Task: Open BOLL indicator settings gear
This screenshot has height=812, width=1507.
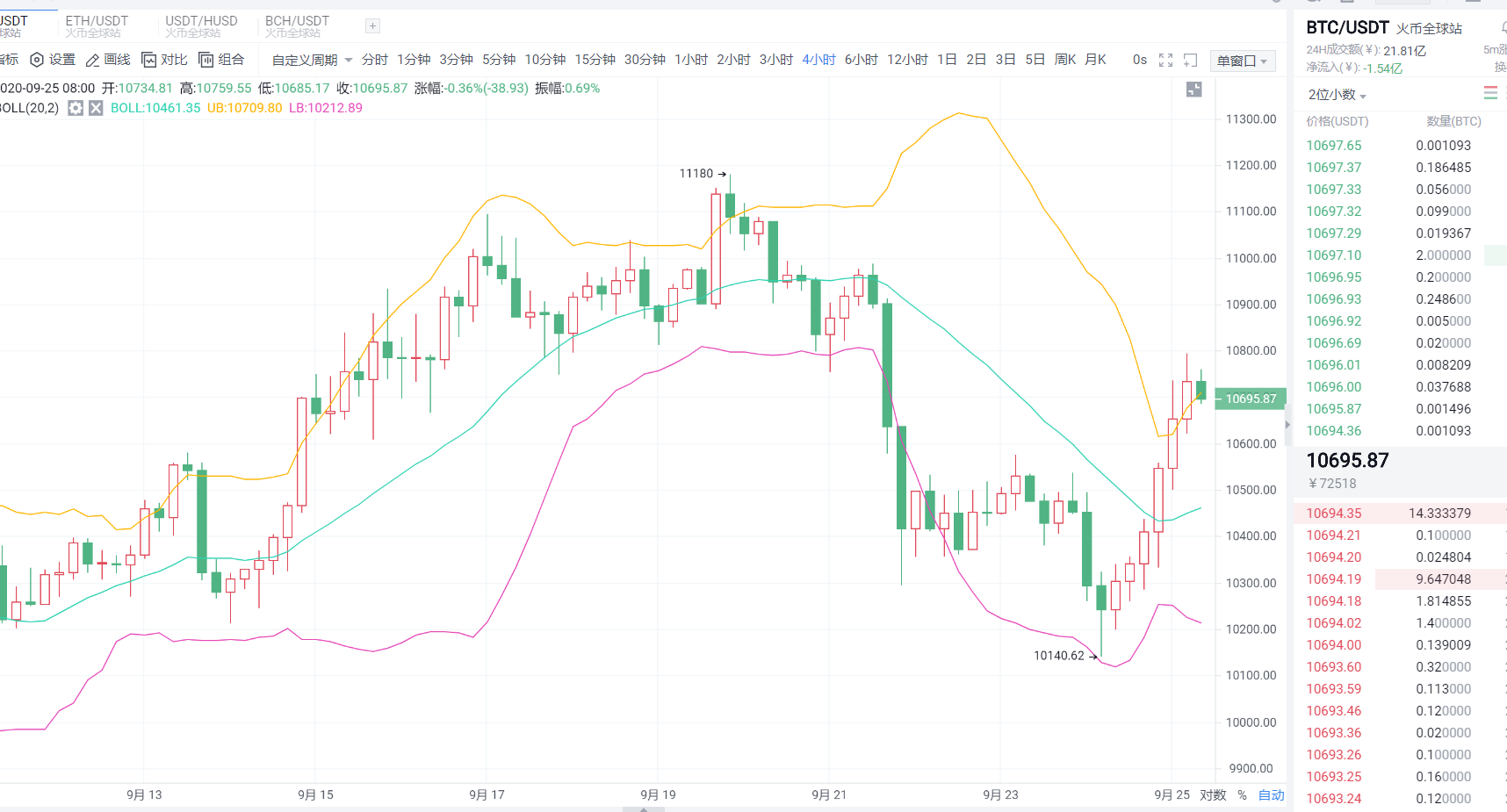Action: point(76,108)
